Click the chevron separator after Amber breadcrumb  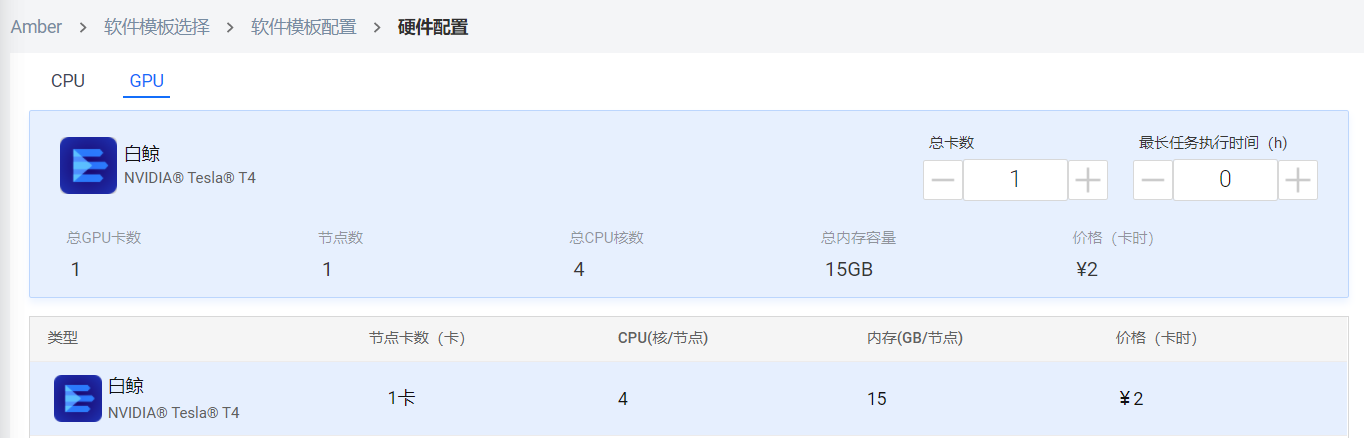tap(83, 27)
